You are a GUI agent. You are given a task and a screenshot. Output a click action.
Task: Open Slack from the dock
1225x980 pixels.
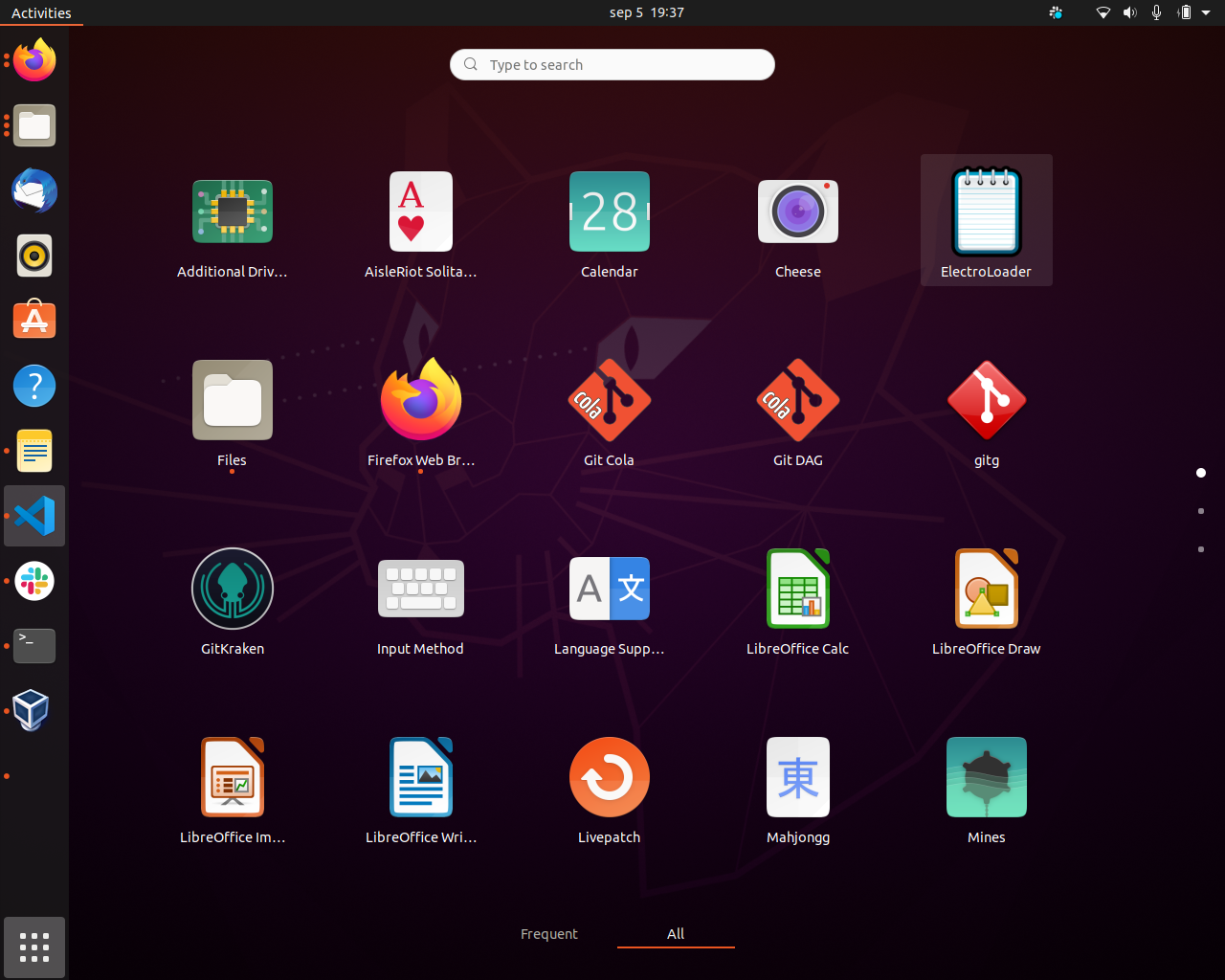pyautogui.click(x=34, y=581)
